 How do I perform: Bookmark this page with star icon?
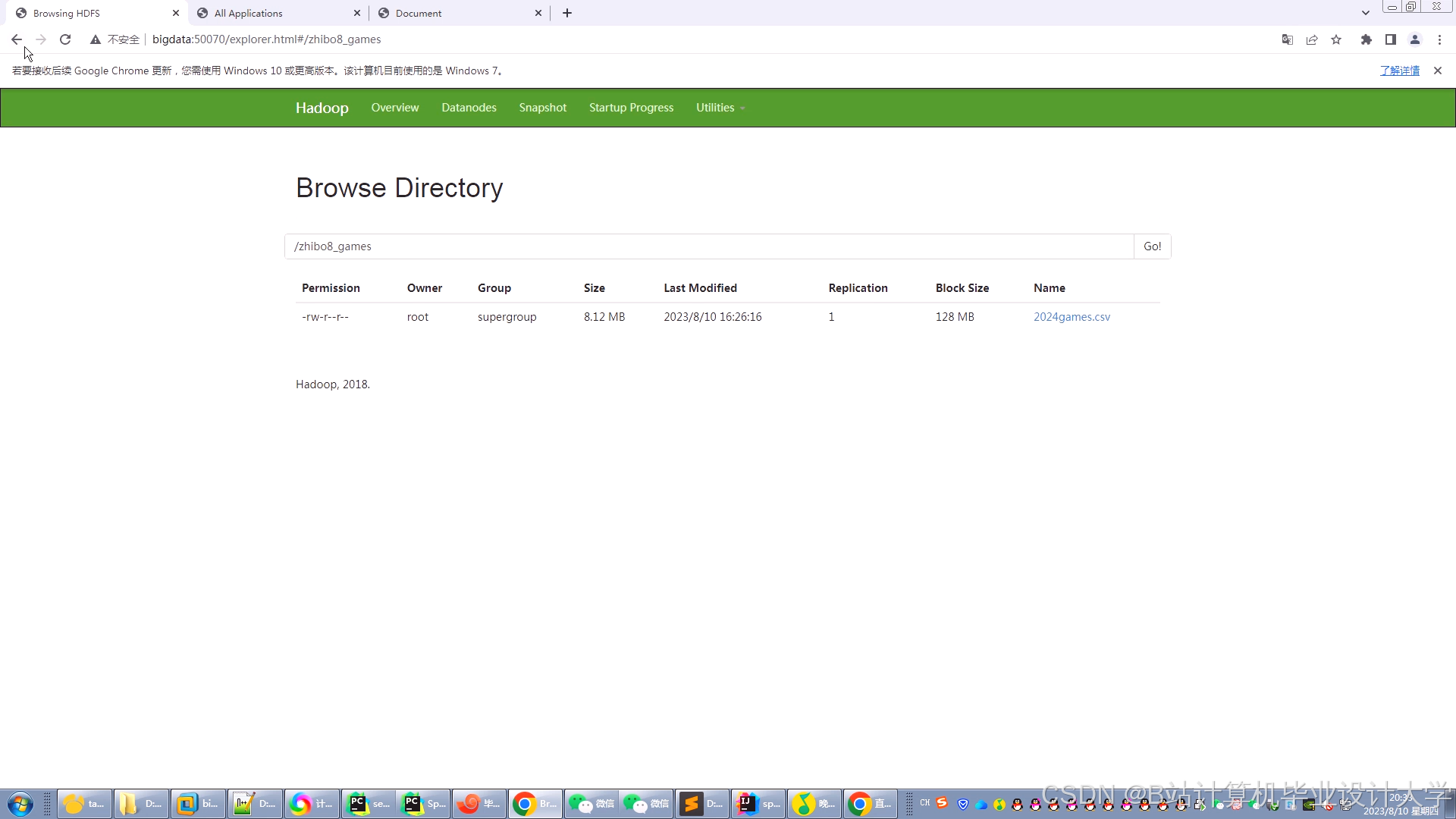coord(1336,39)
